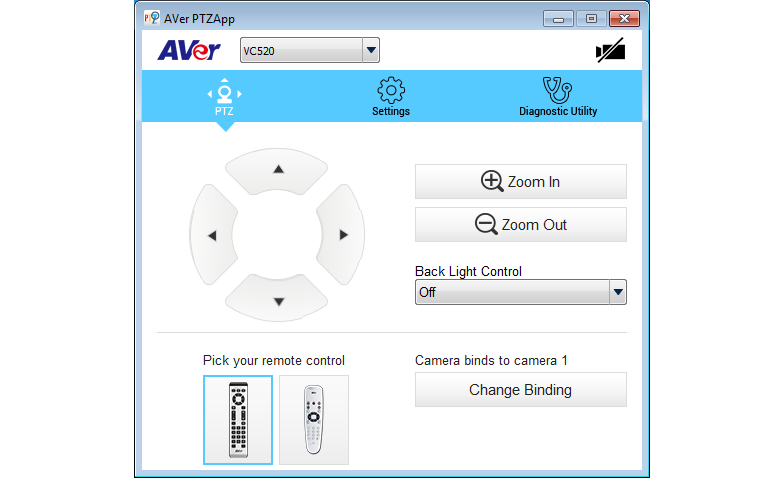784x478 pixels.
Task: Open the Settings tab
Action: pos(390,98)
